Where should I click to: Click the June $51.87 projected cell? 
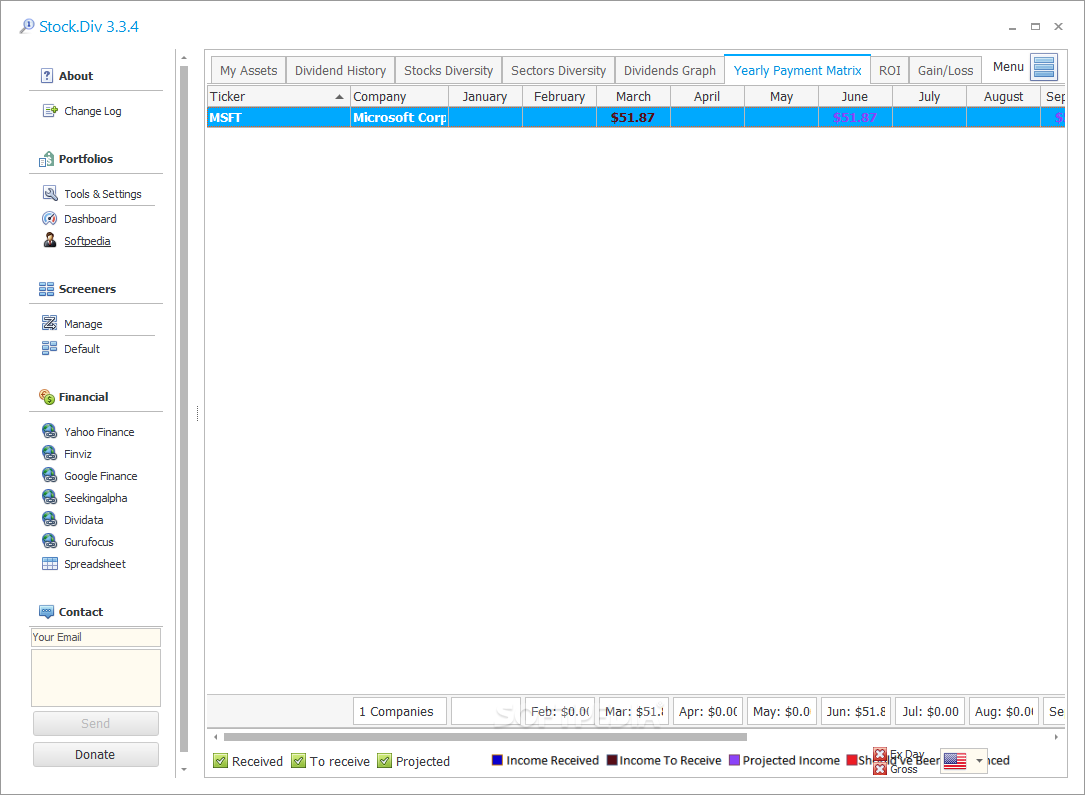855,118
